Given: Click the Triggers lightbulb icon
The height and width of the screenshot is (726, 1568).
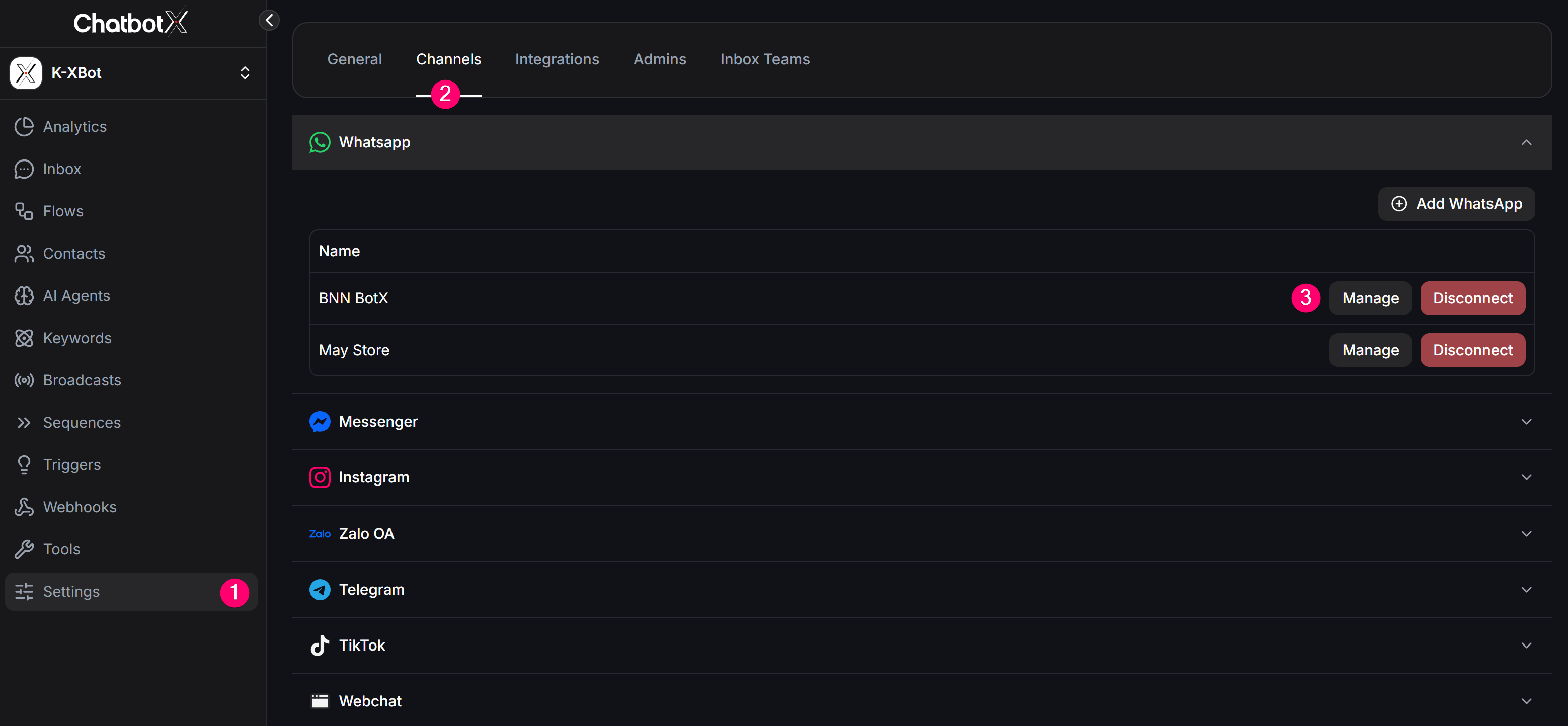Looking at the screenshot, I should (24, 465).
